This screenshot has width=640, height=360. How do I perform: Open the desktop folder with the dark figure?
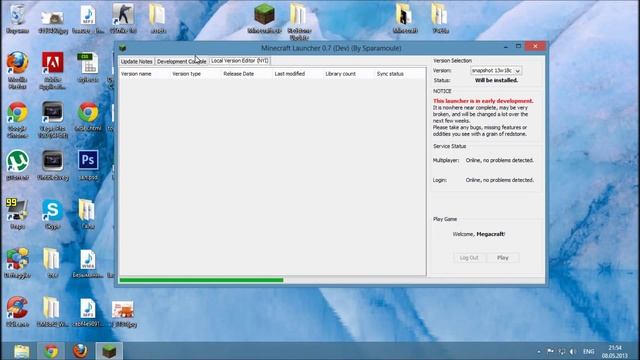click(x=405, y=19)
